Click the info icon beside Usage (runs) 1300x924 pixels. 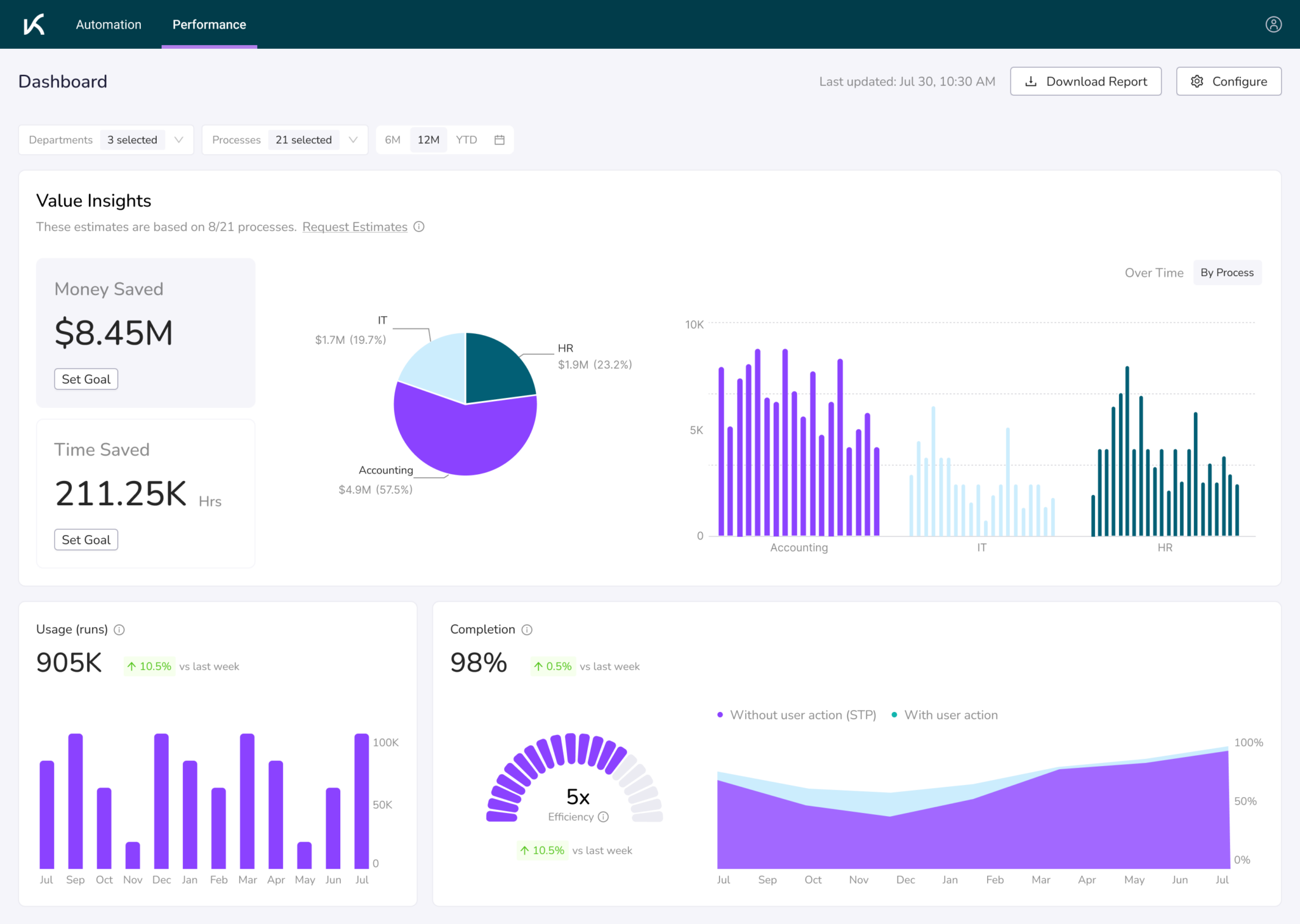(x=119, y=630)
